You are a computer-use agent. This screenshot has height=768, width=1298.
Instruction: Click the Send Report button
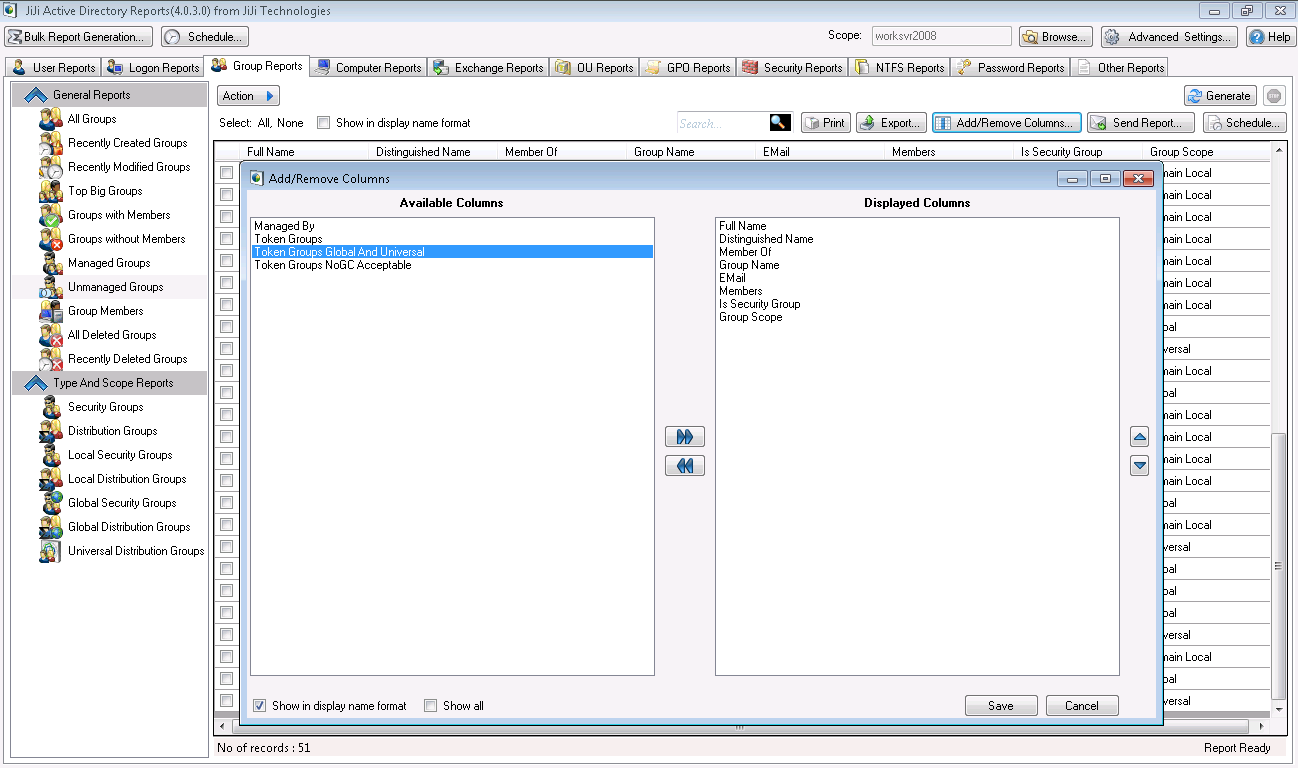point(1141,123)
